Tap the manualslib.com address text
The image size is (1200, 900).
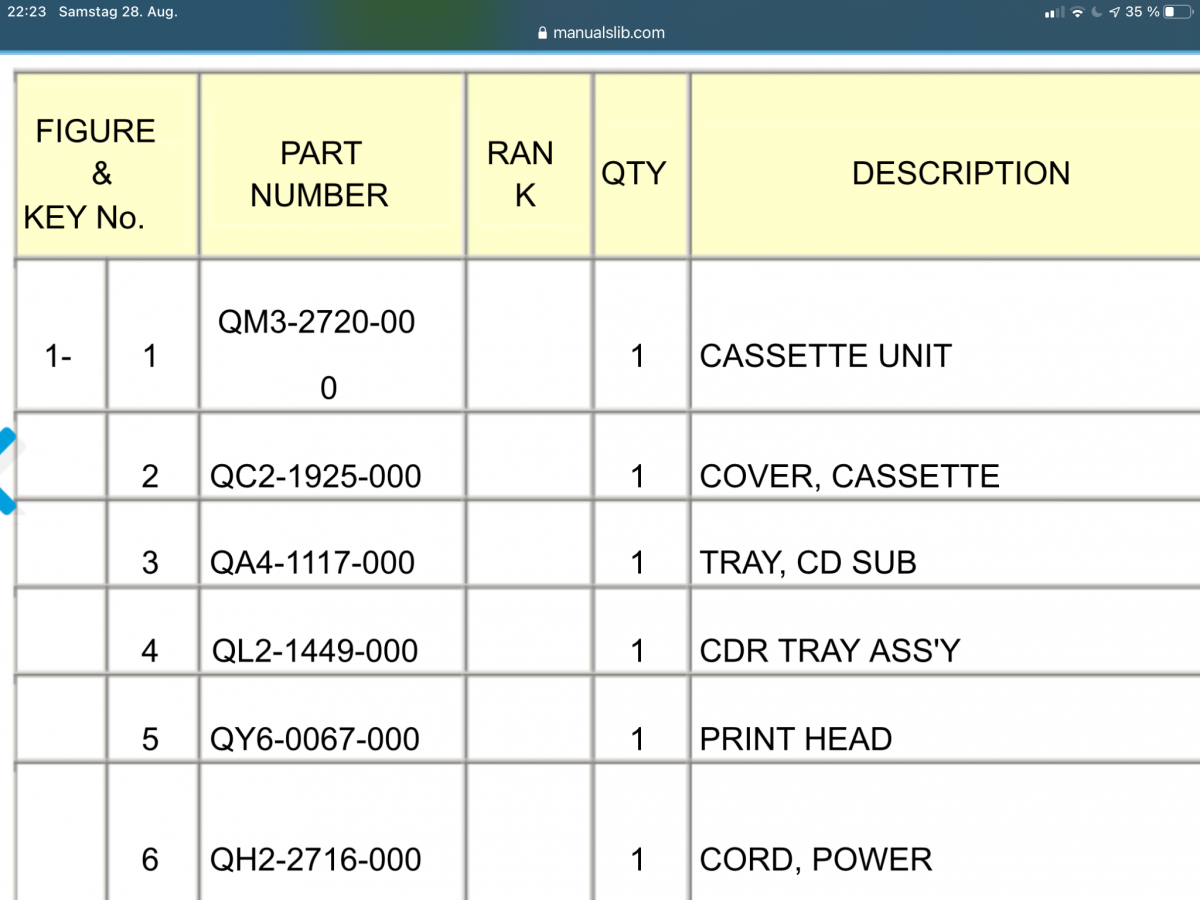click(x=609, y=33)
